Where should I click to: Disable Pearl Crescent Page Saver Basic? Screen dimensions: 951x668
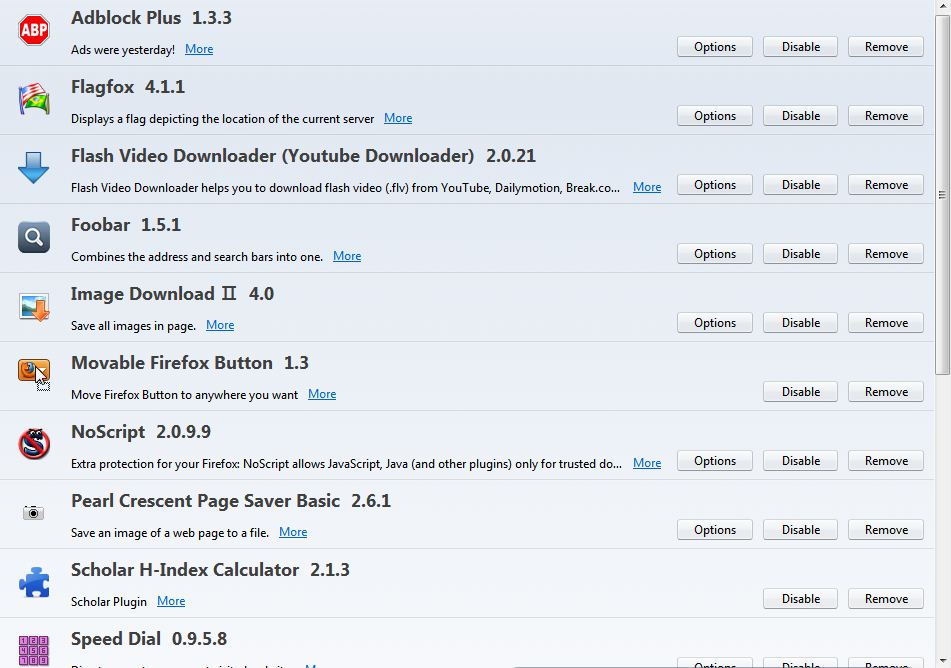801,530
